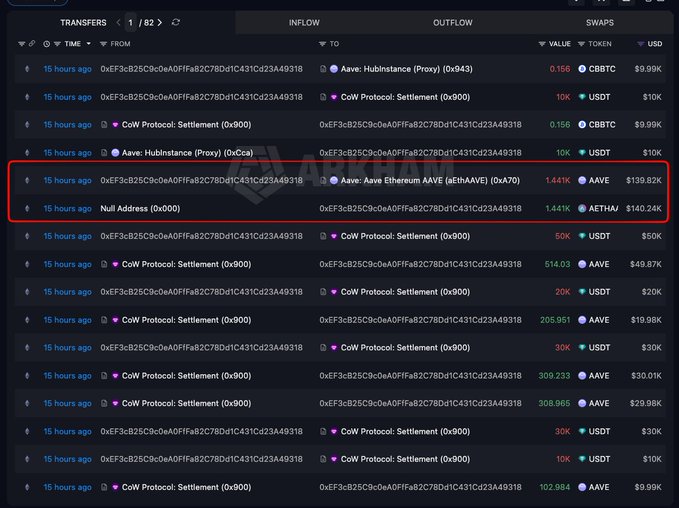Click the CoW Protocol sender in 205.951 row
Viewport: 679px width, 508px height.
click(x=186, y=320)
